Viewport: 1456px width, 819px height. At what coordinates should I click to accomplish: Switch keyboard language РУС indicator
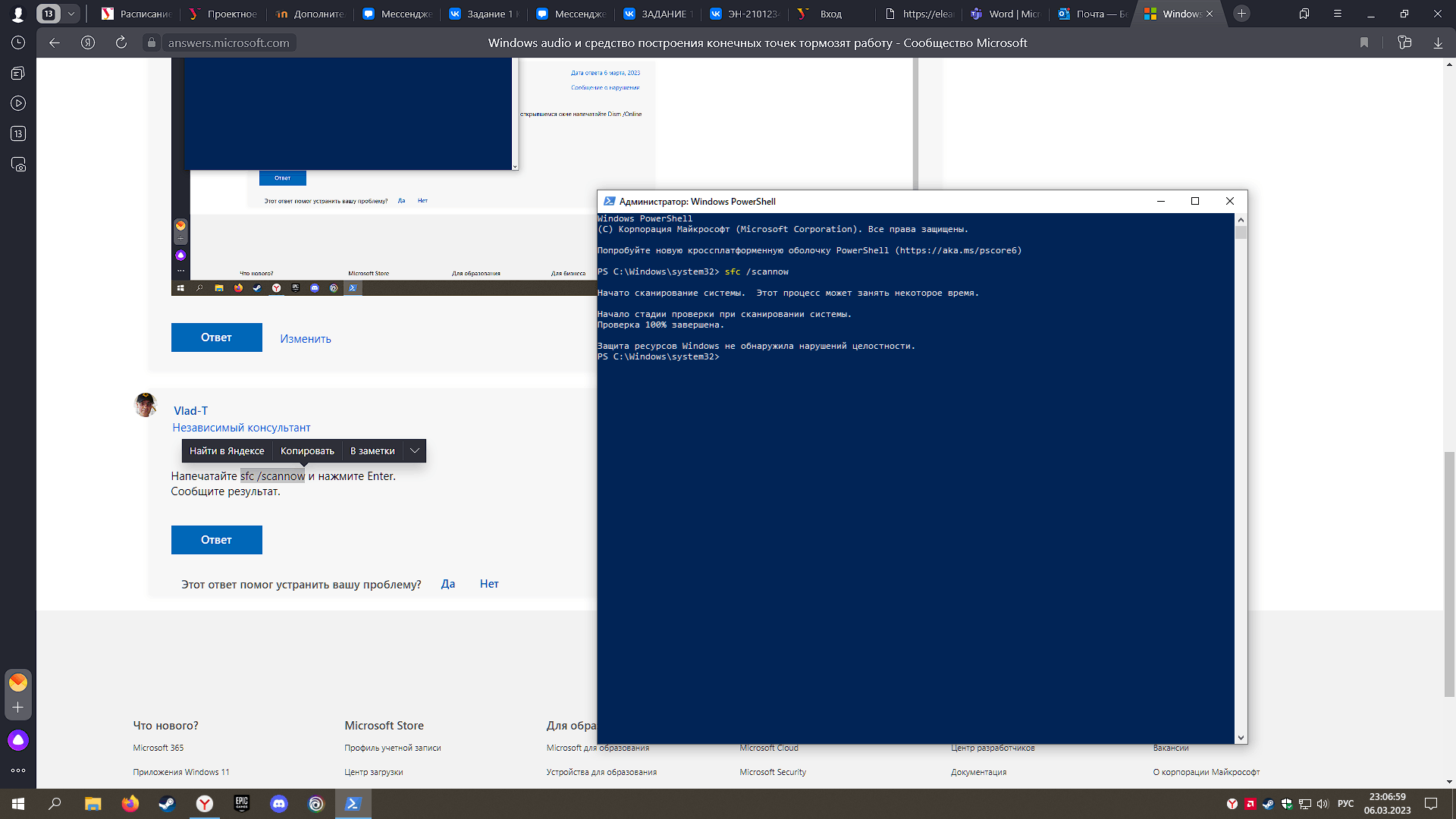point(1346,804)
